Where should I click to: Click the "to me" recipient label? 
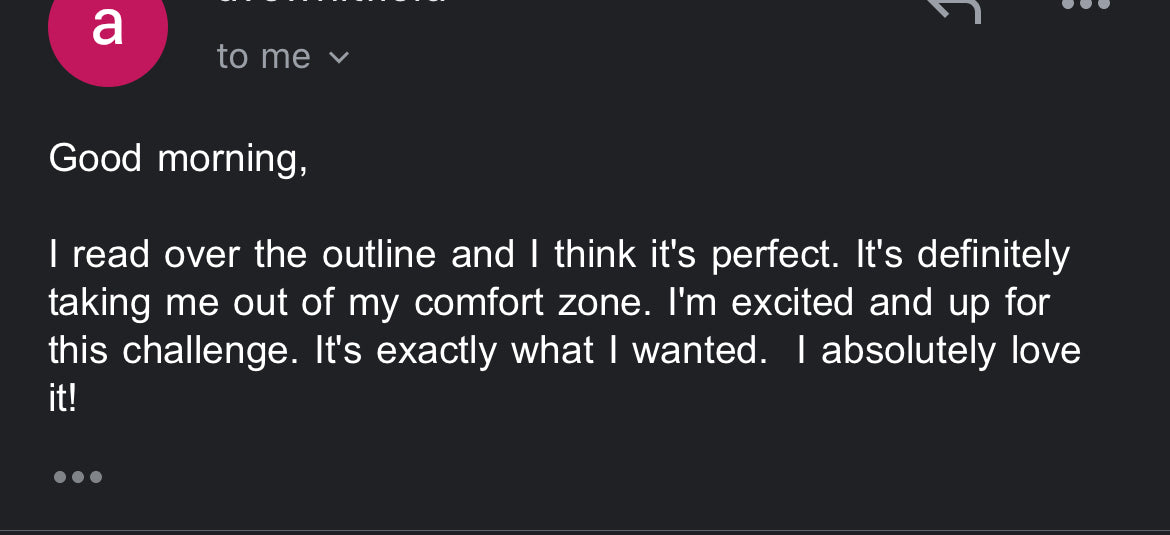click(264, 57)
